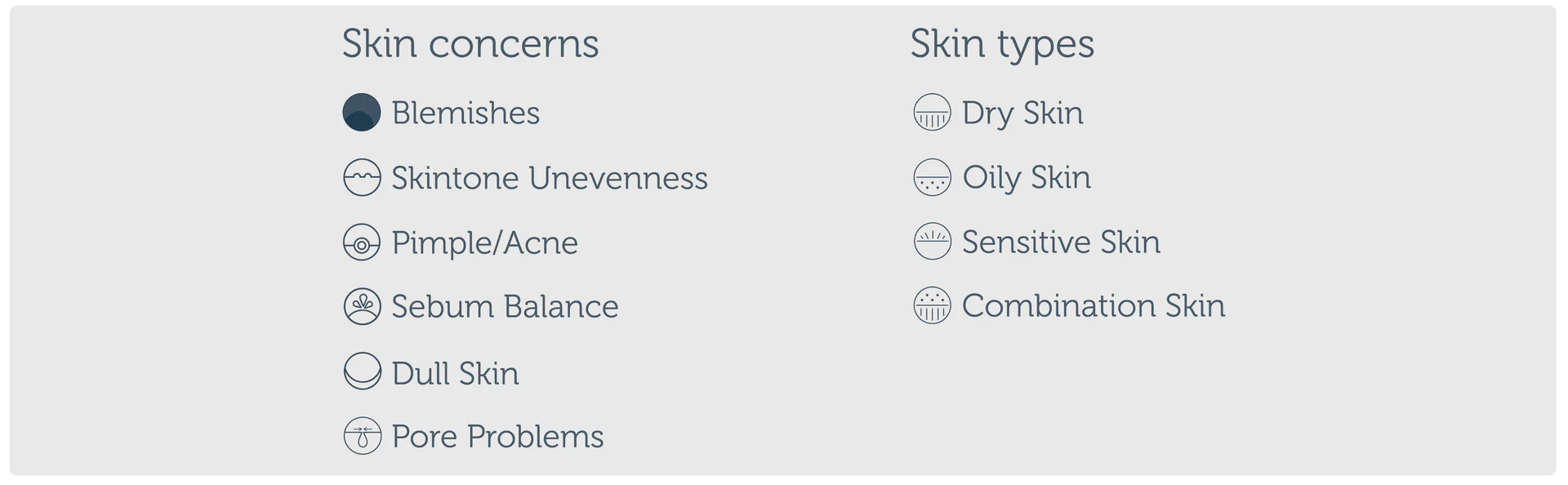Select the Oily Skin label
This screenshot has height=485, width=1568.
[1027, 177]
